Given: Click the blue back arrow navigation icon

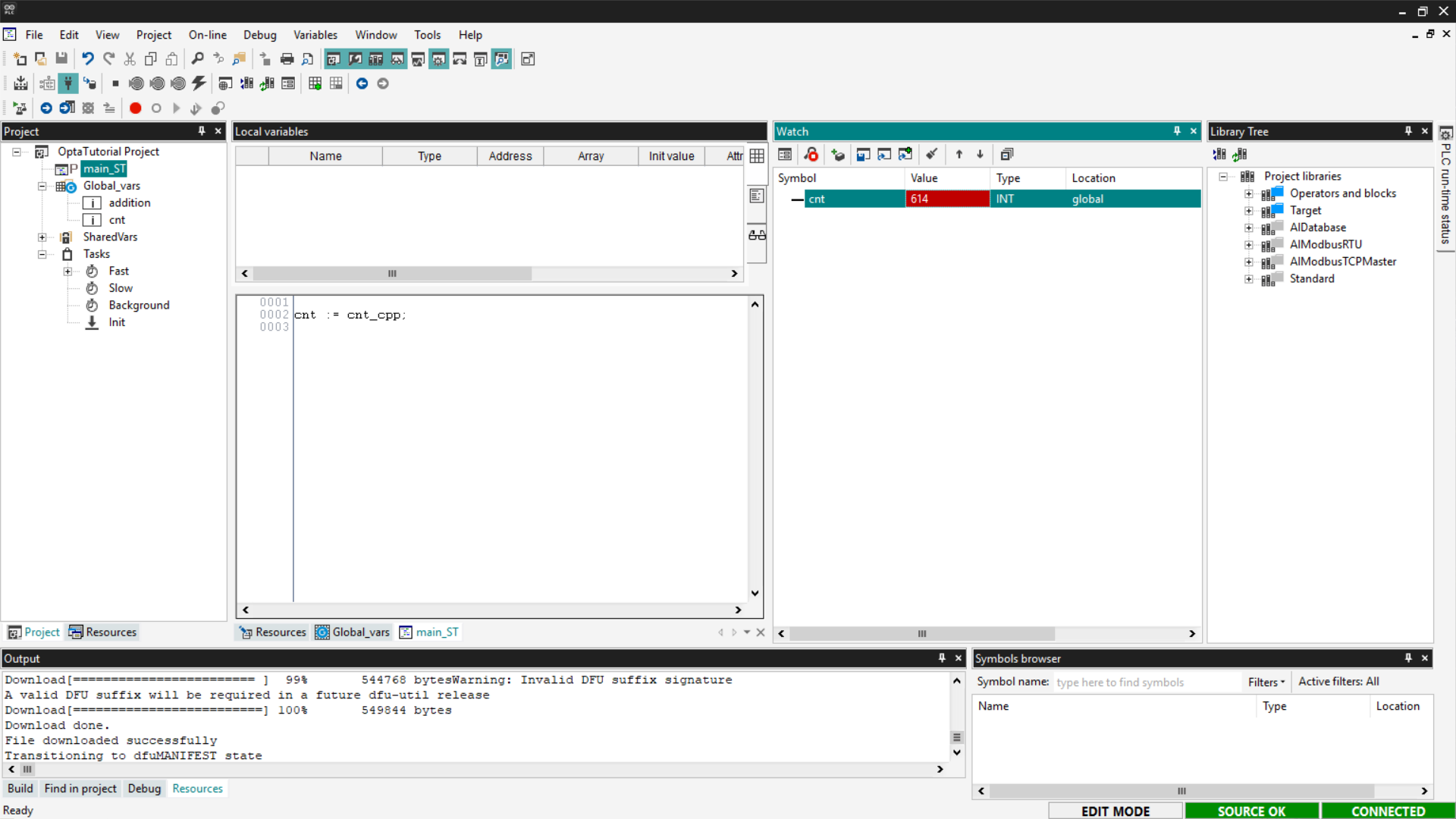Looking at the screenshot, I should (x=362, y=83).
